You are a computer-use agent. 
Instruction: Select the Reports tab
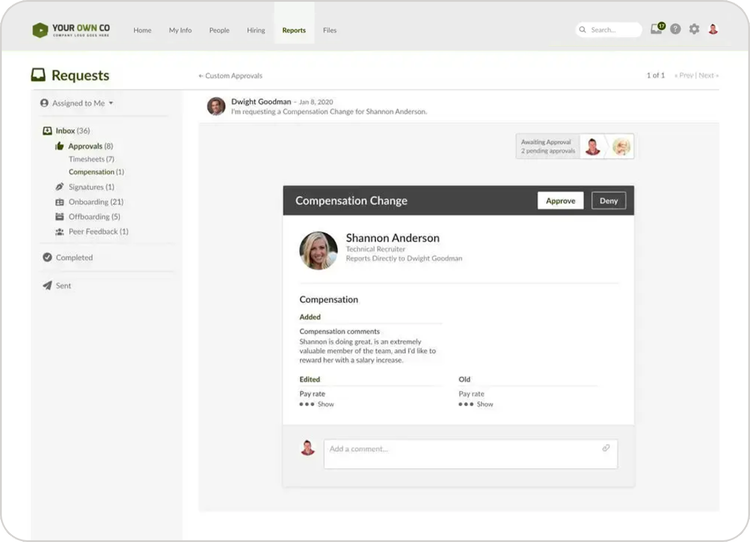(x=294, y=30)
